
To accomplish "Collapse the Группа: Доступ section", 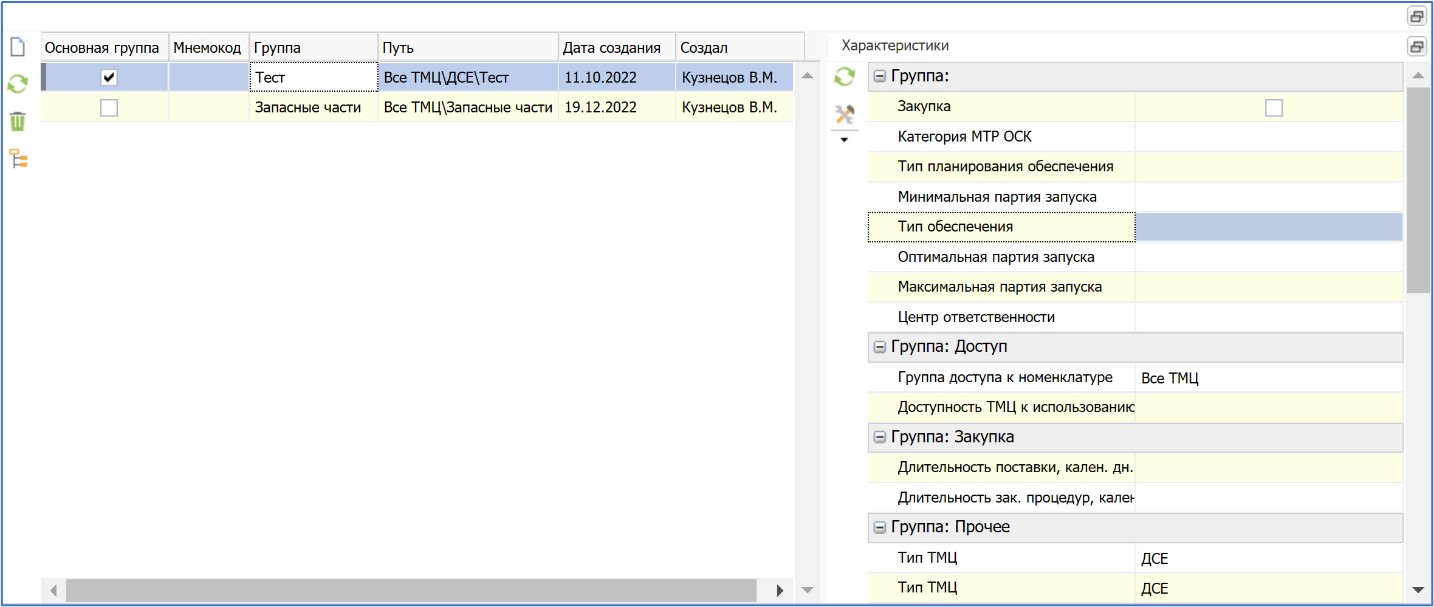I will click(880, 347).
